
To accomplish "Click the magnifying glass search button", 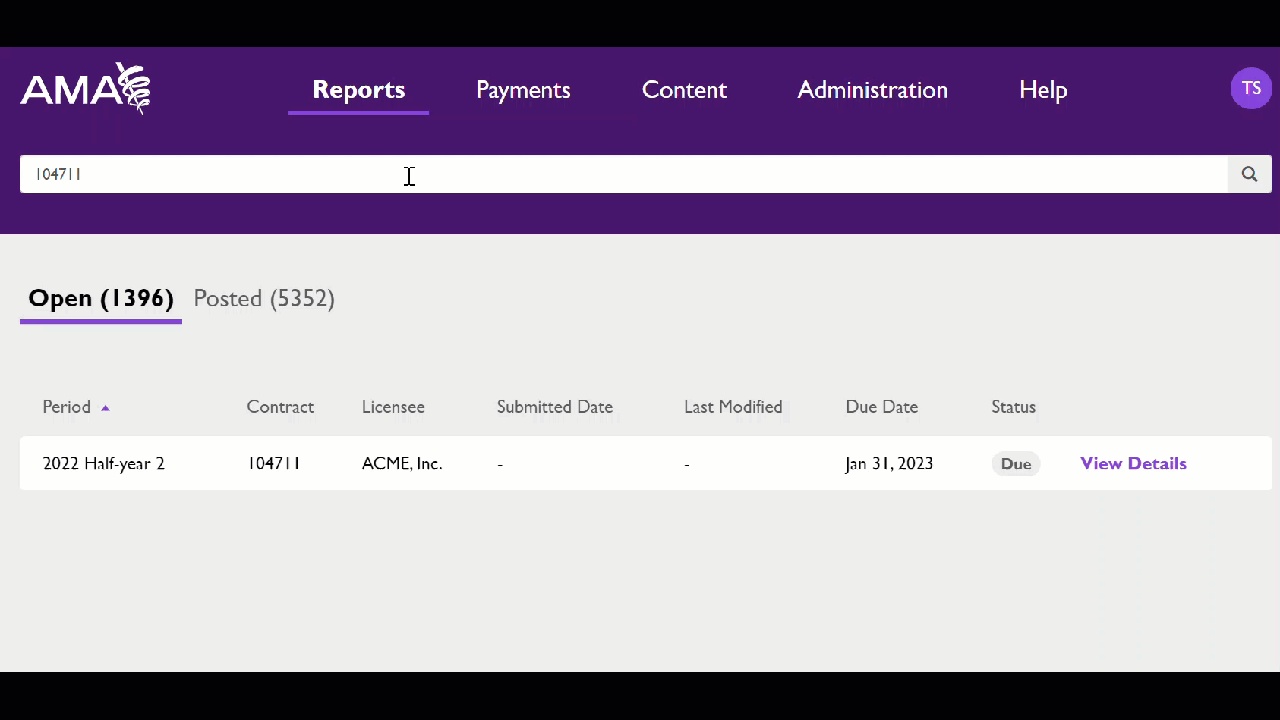I will 1249,174.
